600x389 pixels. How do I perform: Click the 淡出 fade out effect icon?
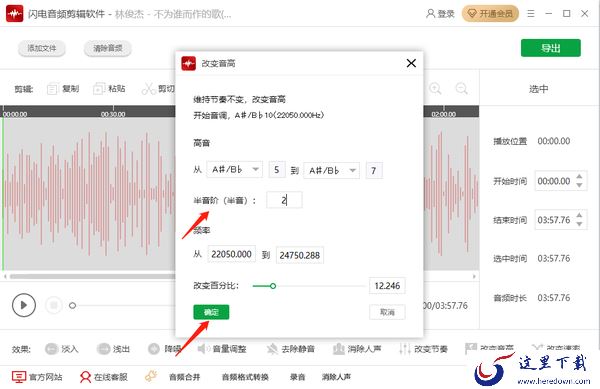click(103, 349)
